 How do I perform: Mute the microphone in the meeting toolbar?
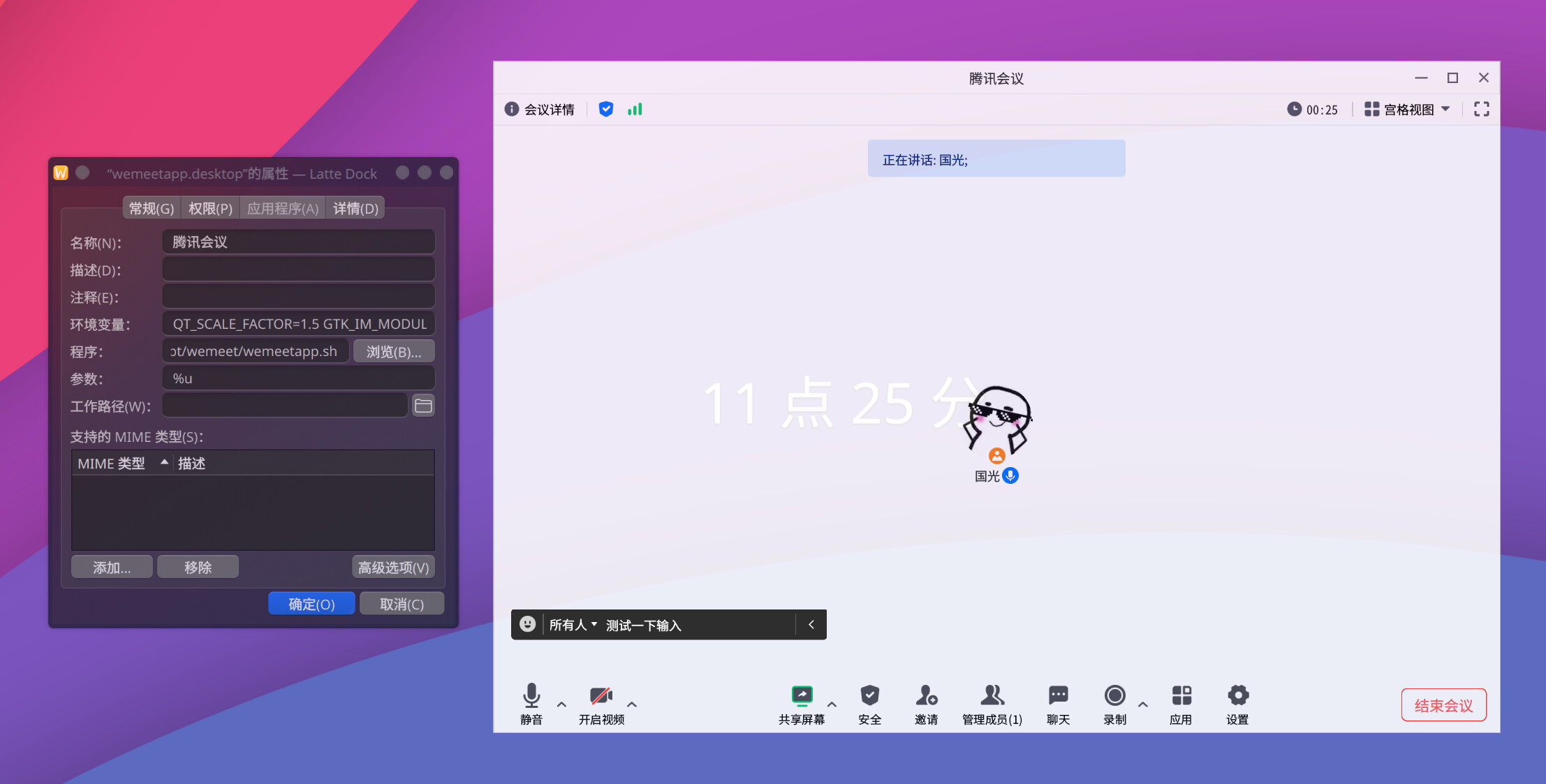531,704
